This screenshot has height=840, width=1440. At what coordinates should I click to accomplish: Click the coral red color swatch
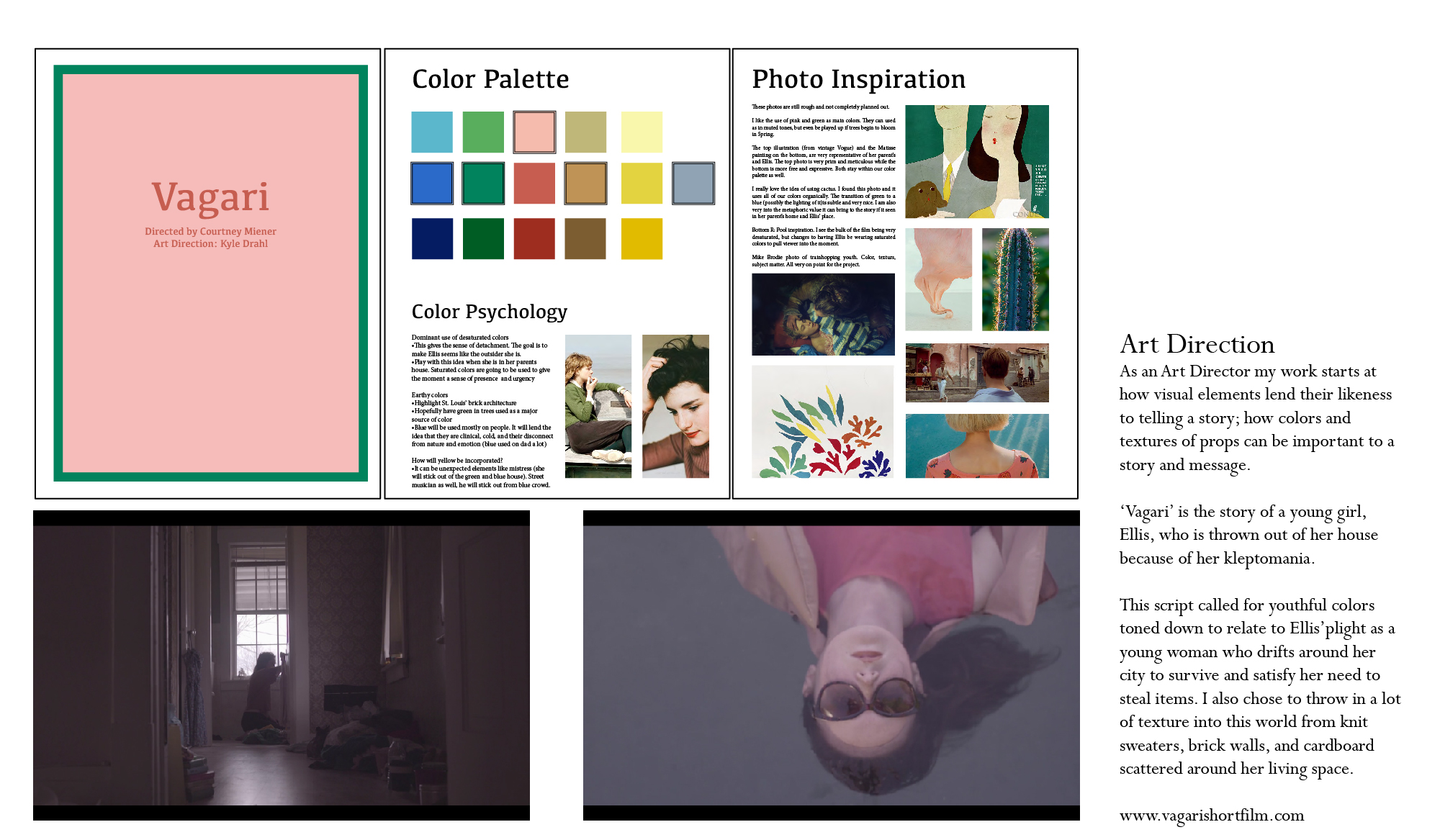click(x=534, y=183)
